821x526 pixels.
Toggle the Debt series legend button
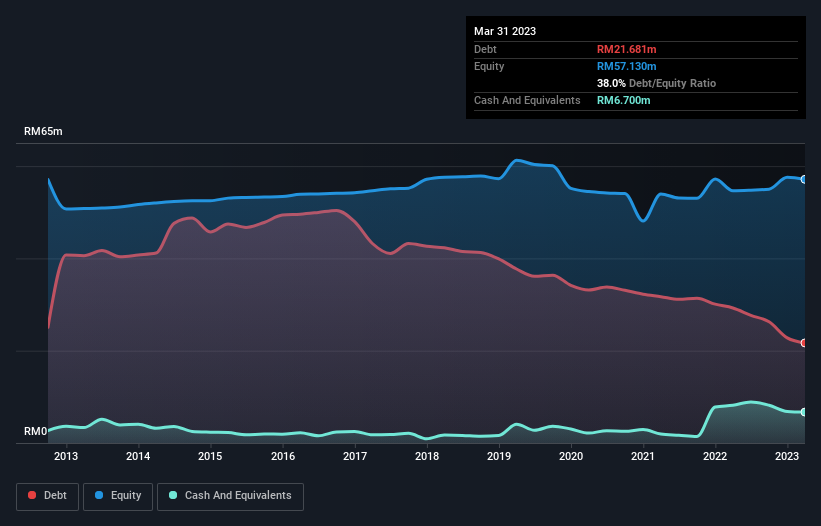(x=48, y=496)
